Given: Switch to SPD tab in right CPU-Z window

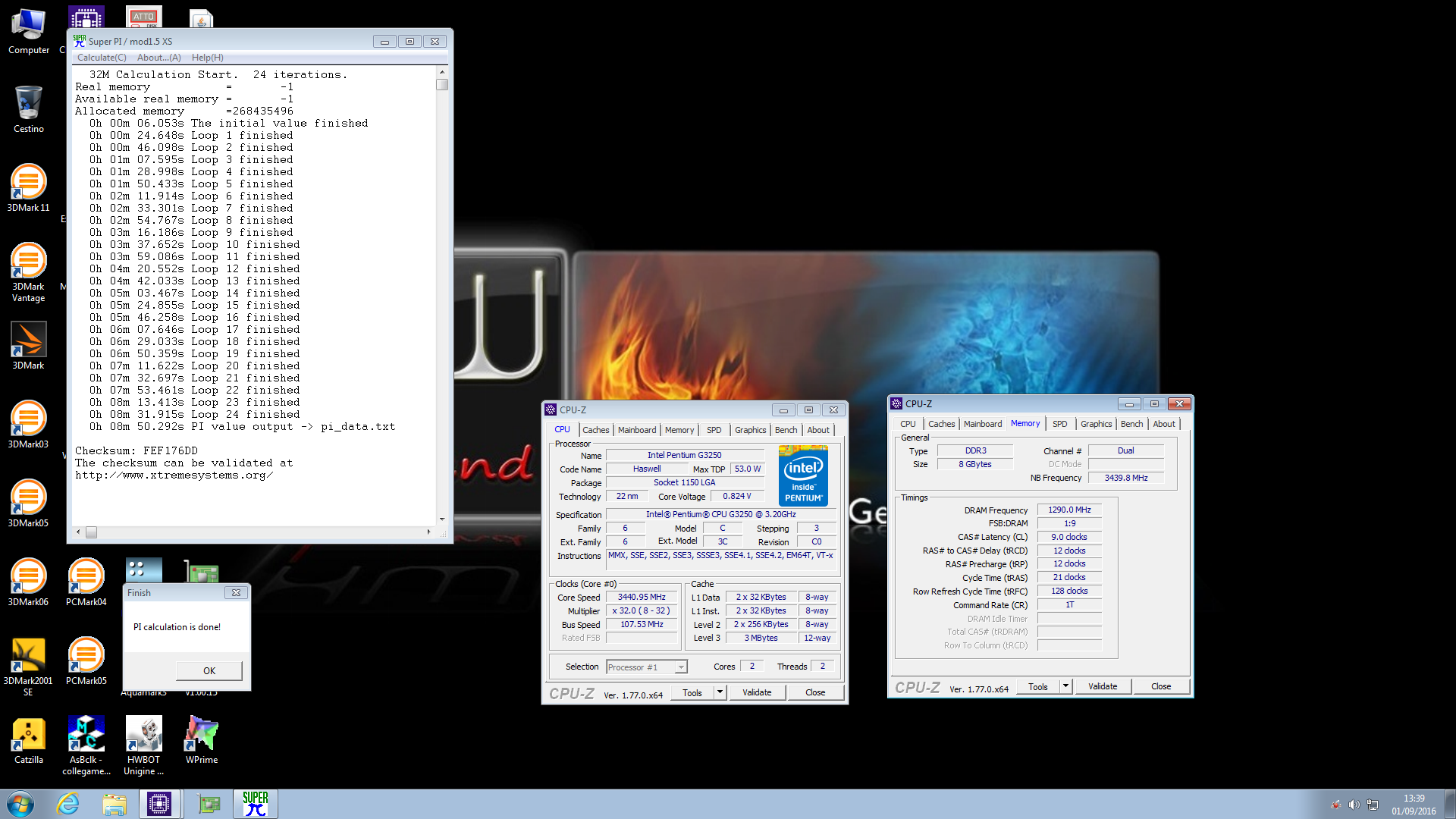Looking at the screenshot, I should [x=1059, y=424].
